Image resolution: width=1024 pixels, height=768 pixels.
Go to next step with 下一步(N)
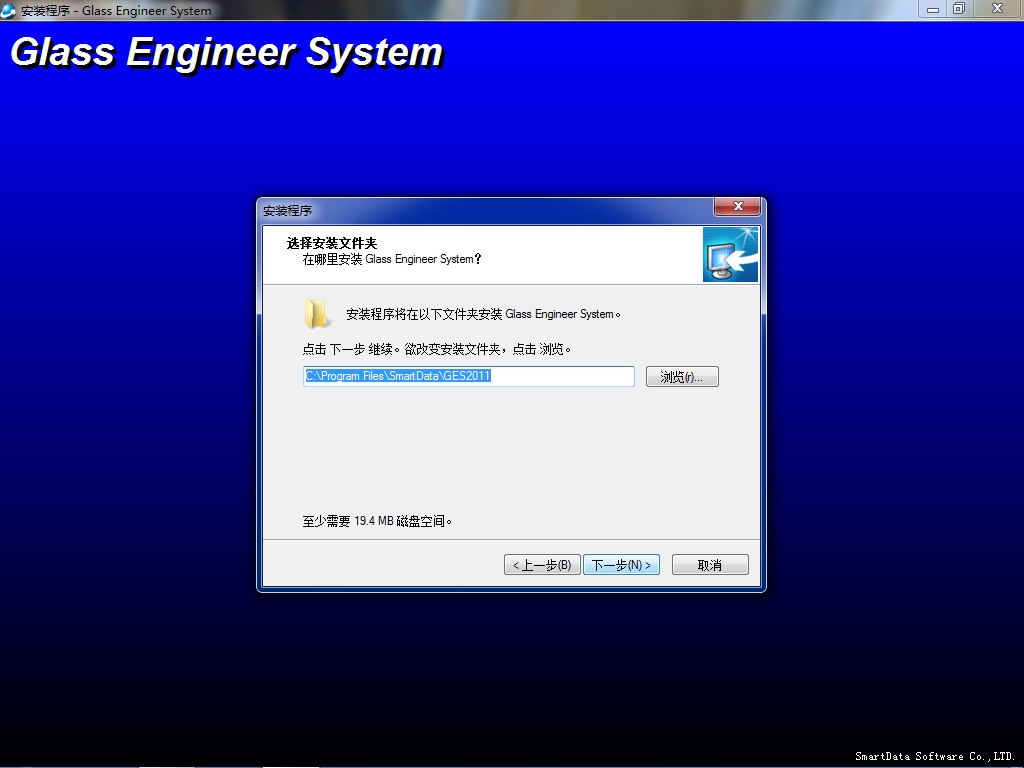[621, 565]
